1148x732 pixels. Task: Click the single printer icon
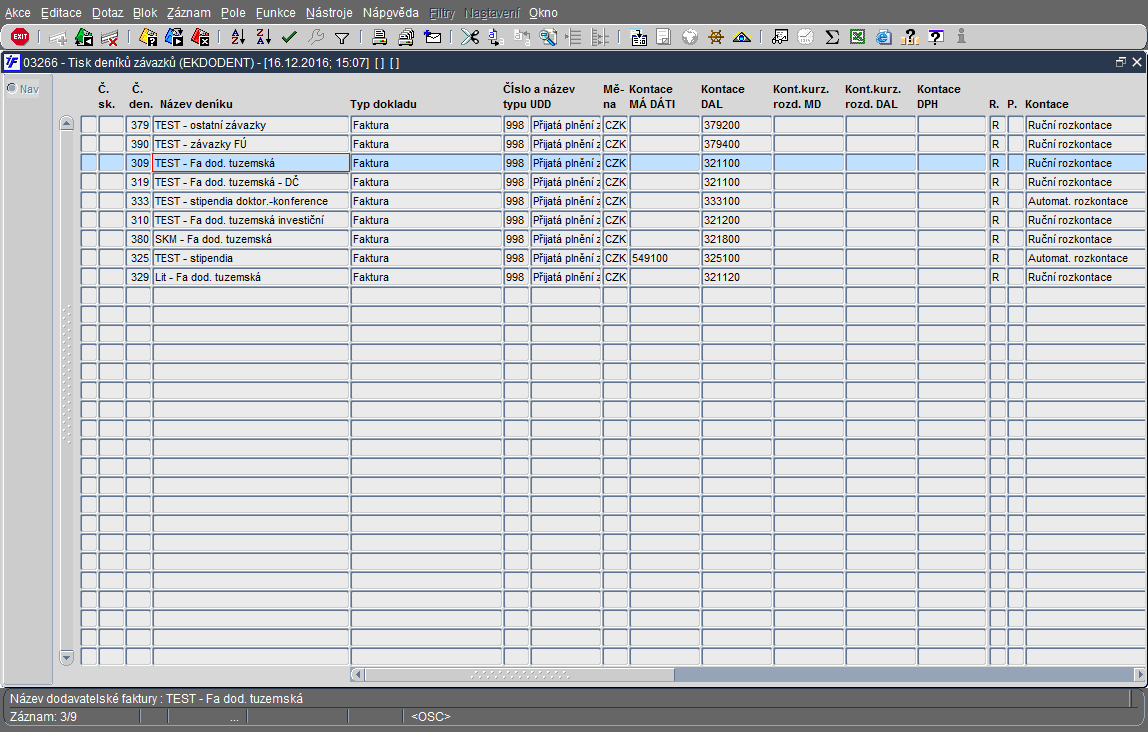[x=379, y=37]
